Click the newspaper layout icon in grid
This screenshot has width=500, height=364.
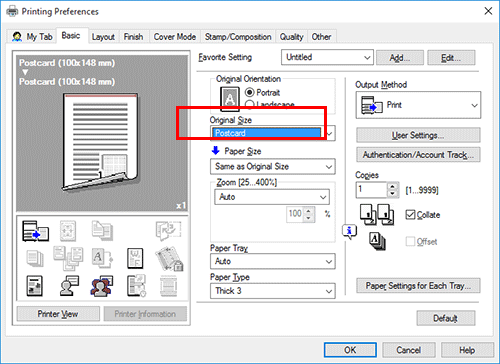[x=34, y=286]
